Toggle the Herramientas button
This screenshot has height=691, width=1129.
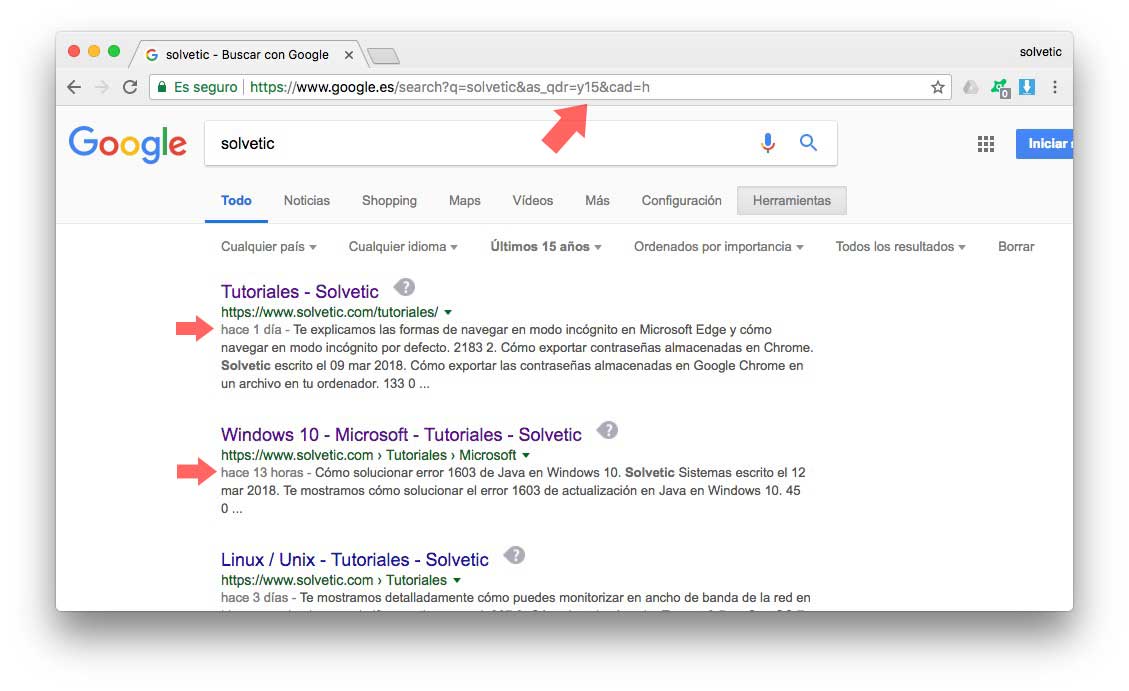click(791, 201)
